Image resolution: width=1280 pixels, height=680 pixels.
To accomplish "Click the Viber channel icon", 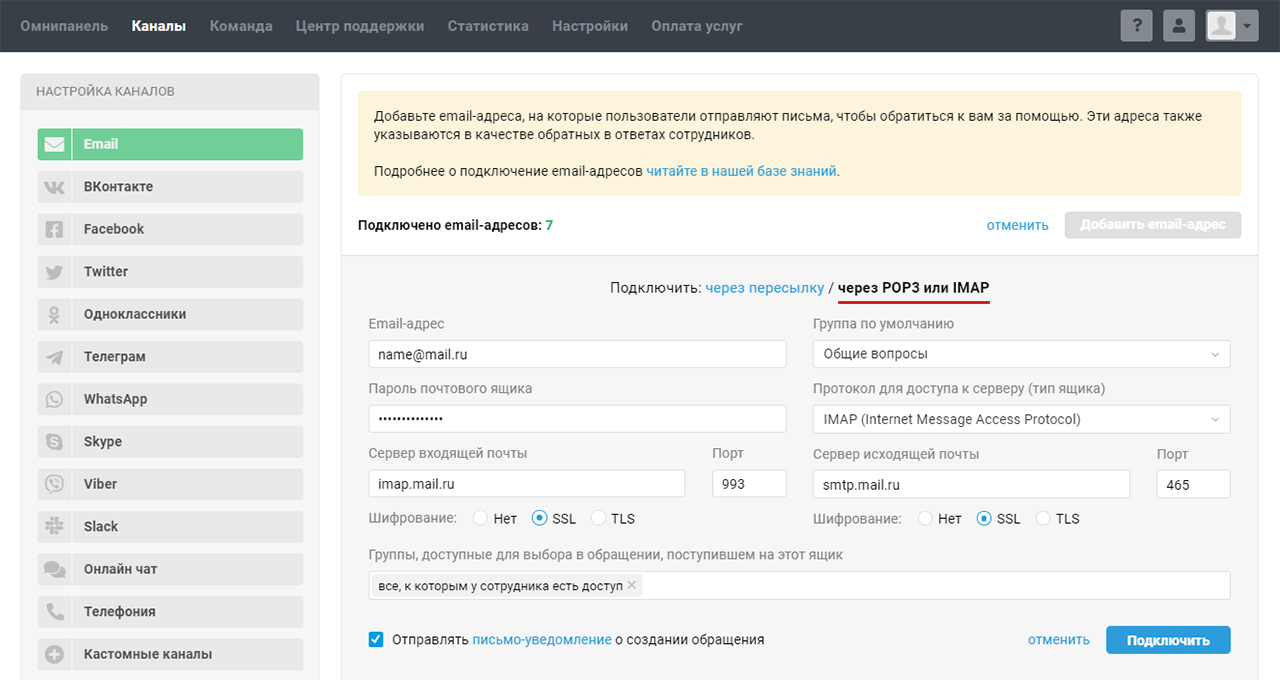I will (54, 484).
